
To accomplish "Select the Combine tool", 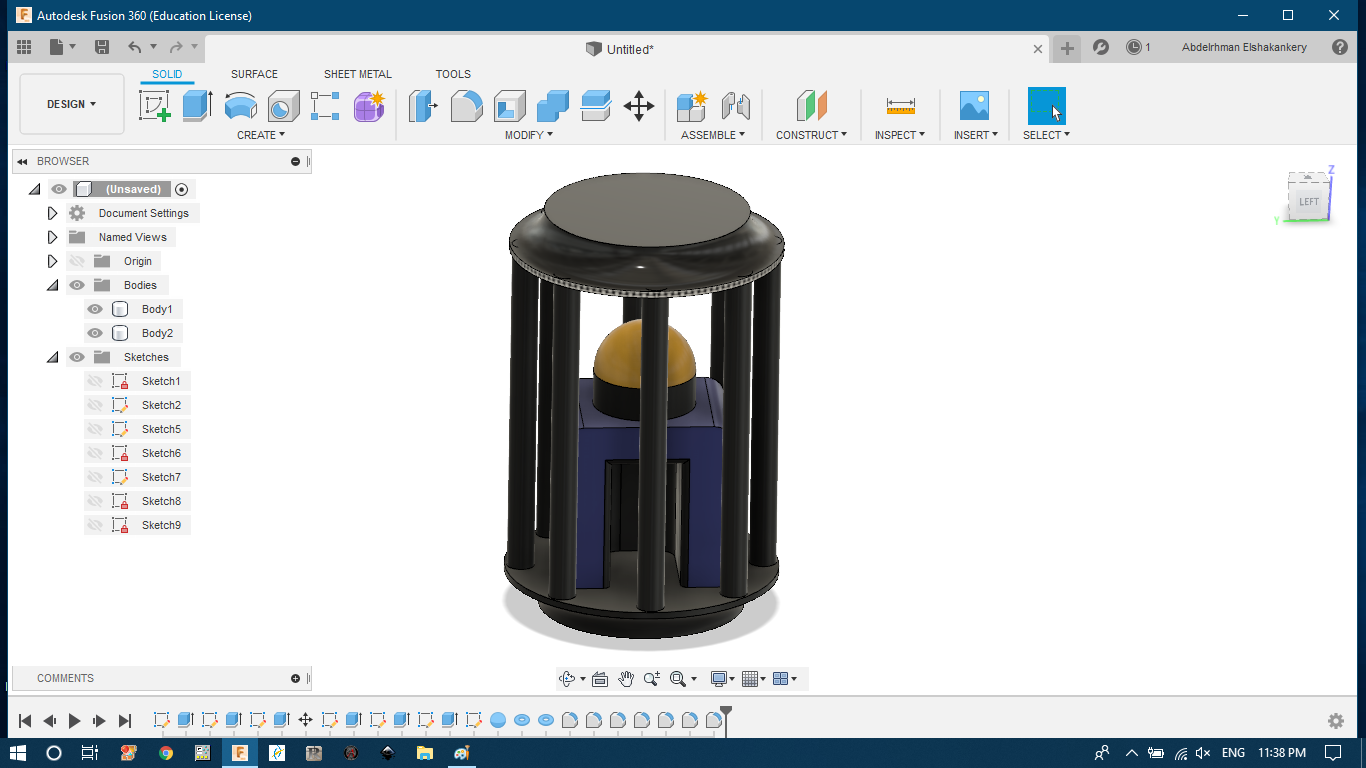I will tap(552, 105).
